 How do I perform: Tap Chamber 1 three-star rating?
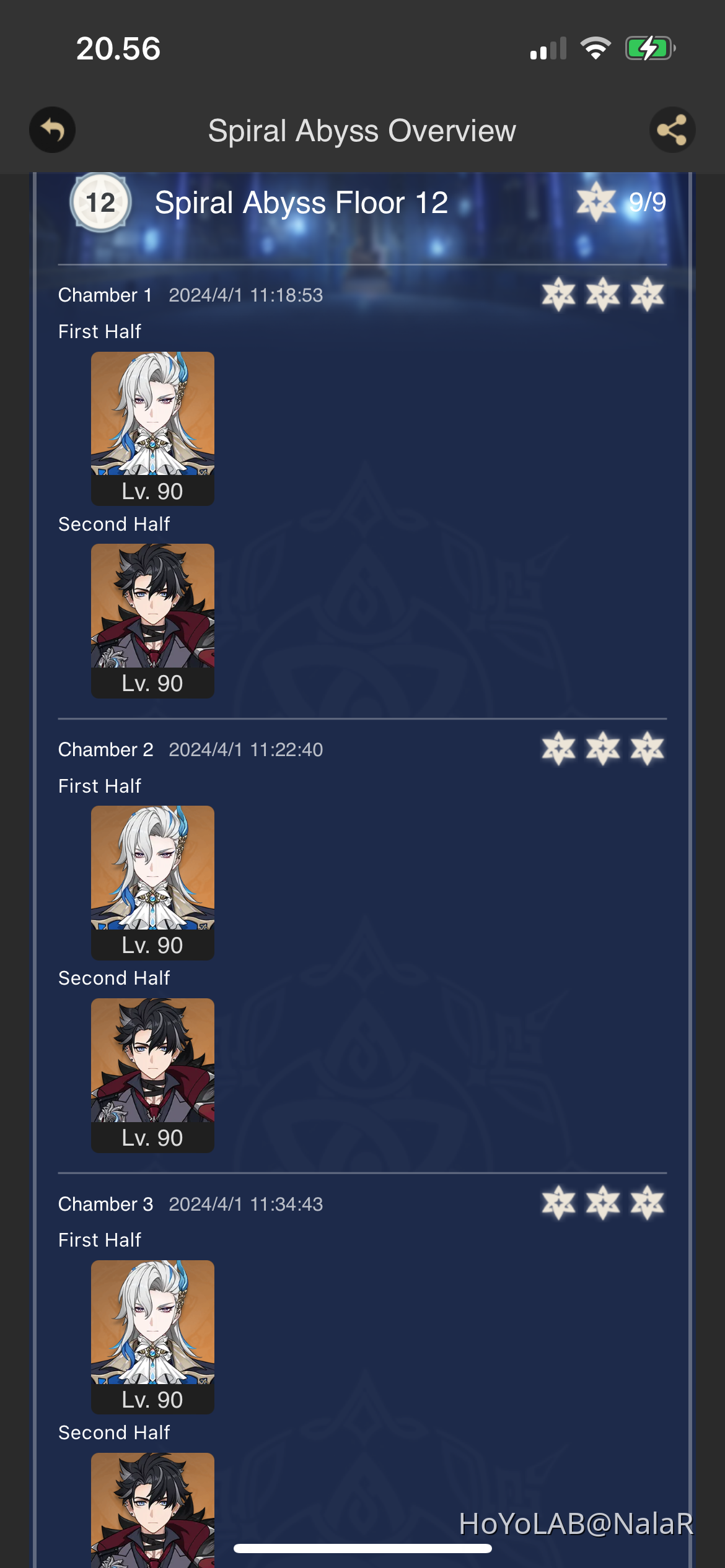(x=603, y=294)
